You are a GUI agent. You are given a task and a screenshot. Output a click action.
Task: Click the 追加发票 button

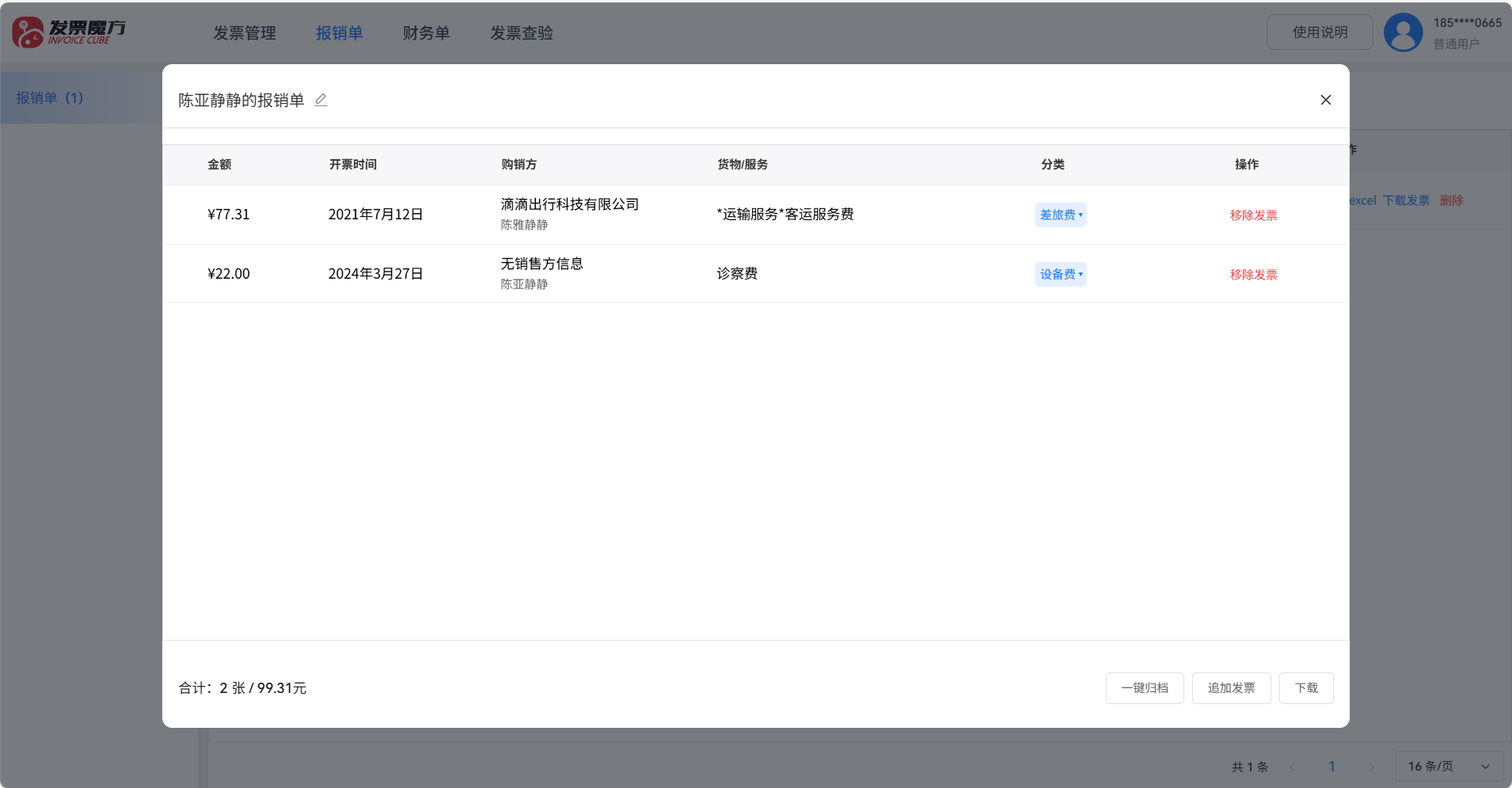coord(1231,687)
